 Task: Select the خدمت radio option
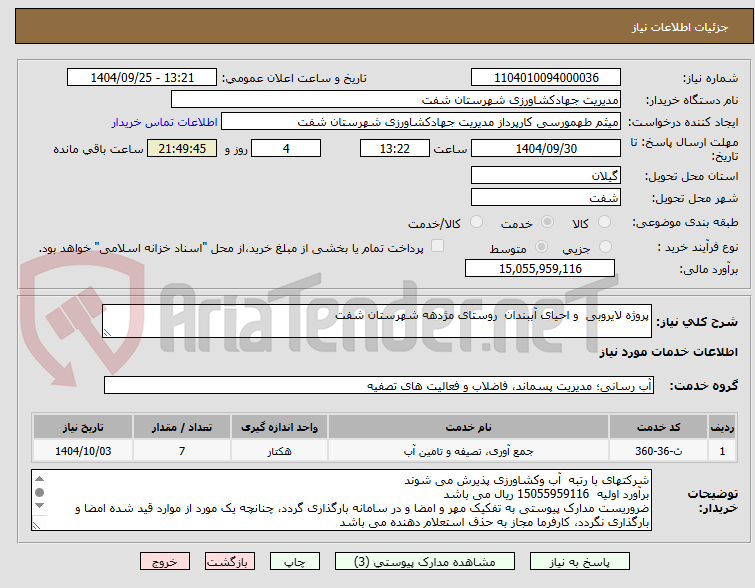(x=547, y=222)
